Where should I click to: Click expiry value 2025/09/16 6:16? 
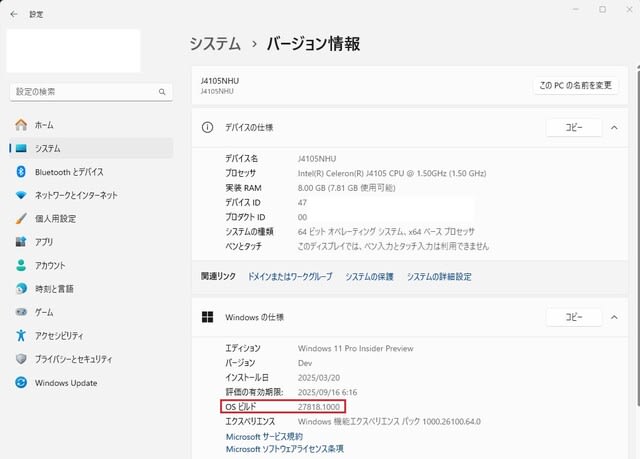pyautogui.click(x=327, y=392)
